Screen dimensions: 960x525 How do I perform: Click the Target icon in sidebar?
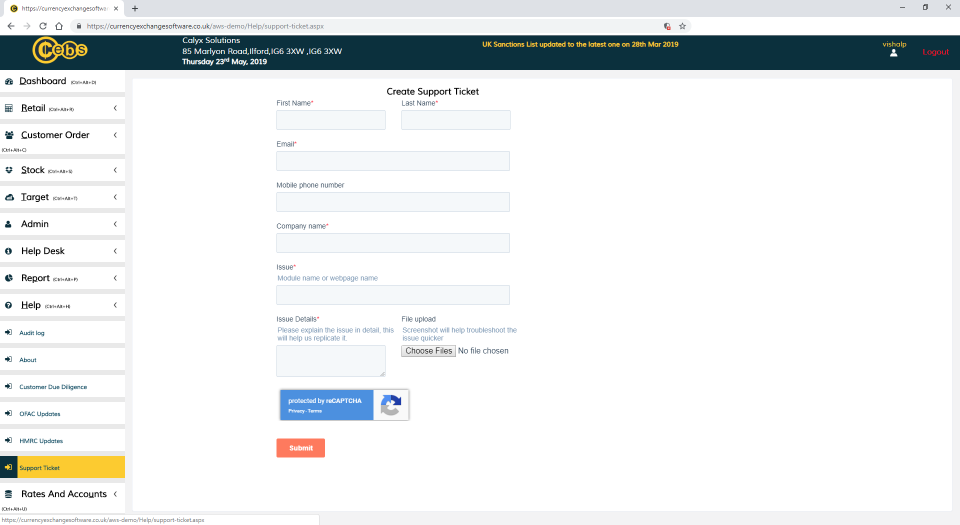[x=9, y=197]
